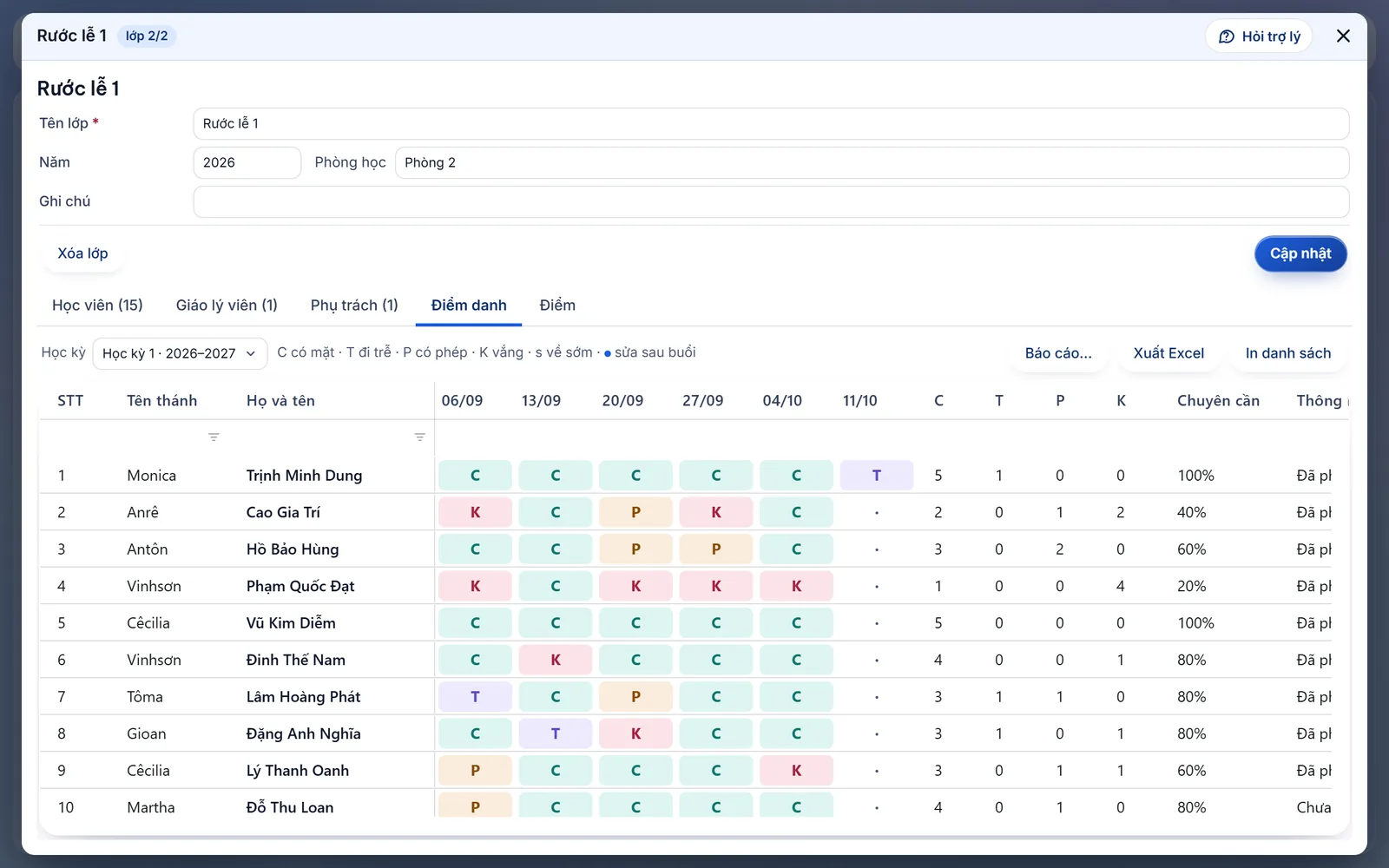Viewport: 1389px width, 868px height.
Task: Click the name Phạm Quốc Đạt
Action: tap(300, 586)
